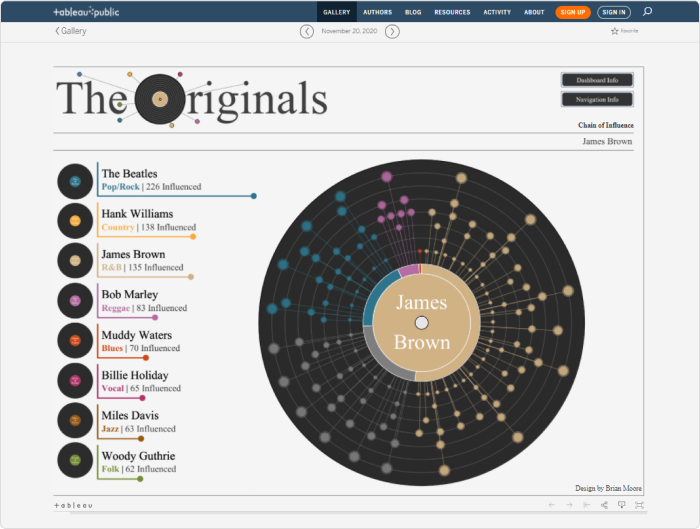Go back via Gallery link
The image size is (700, 529).
[71, 31]
